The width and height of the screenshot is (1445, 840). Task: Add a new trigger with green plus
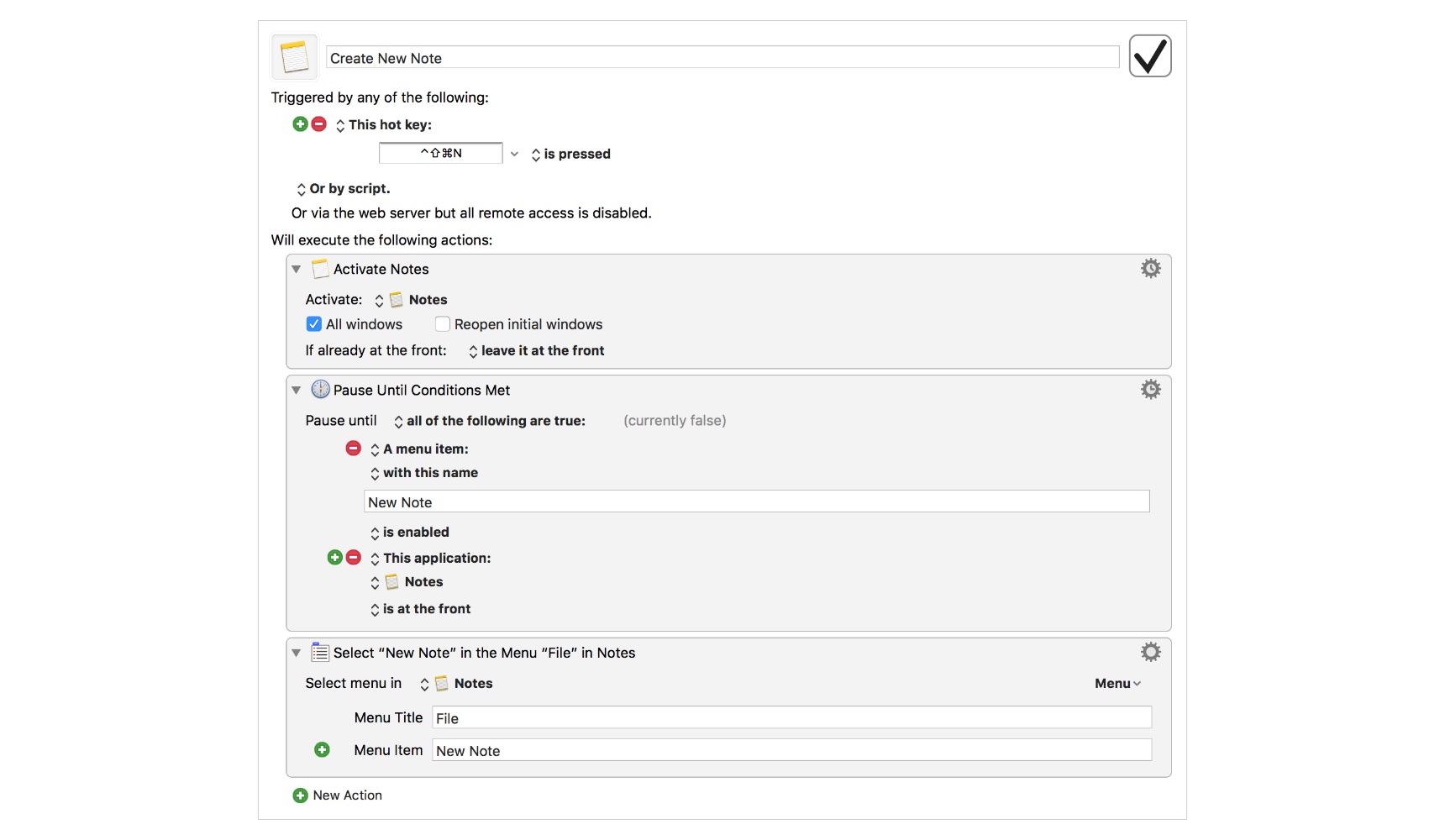[300, 124]
